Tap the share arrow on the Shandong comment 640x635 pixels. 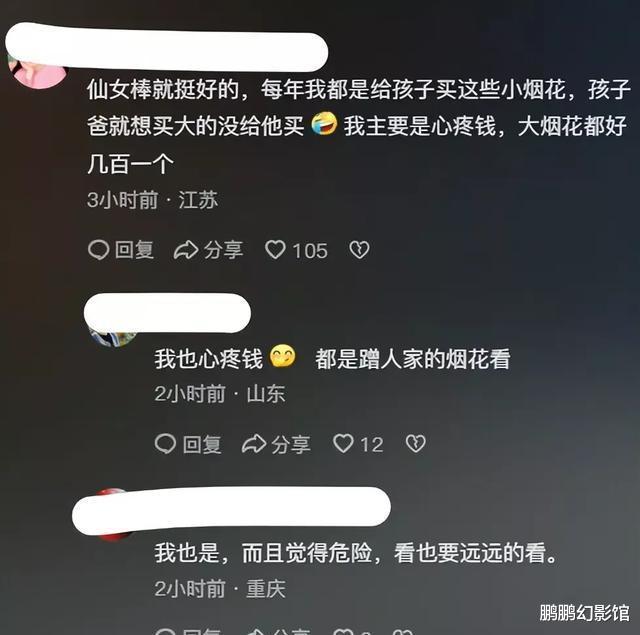point(254,444)
